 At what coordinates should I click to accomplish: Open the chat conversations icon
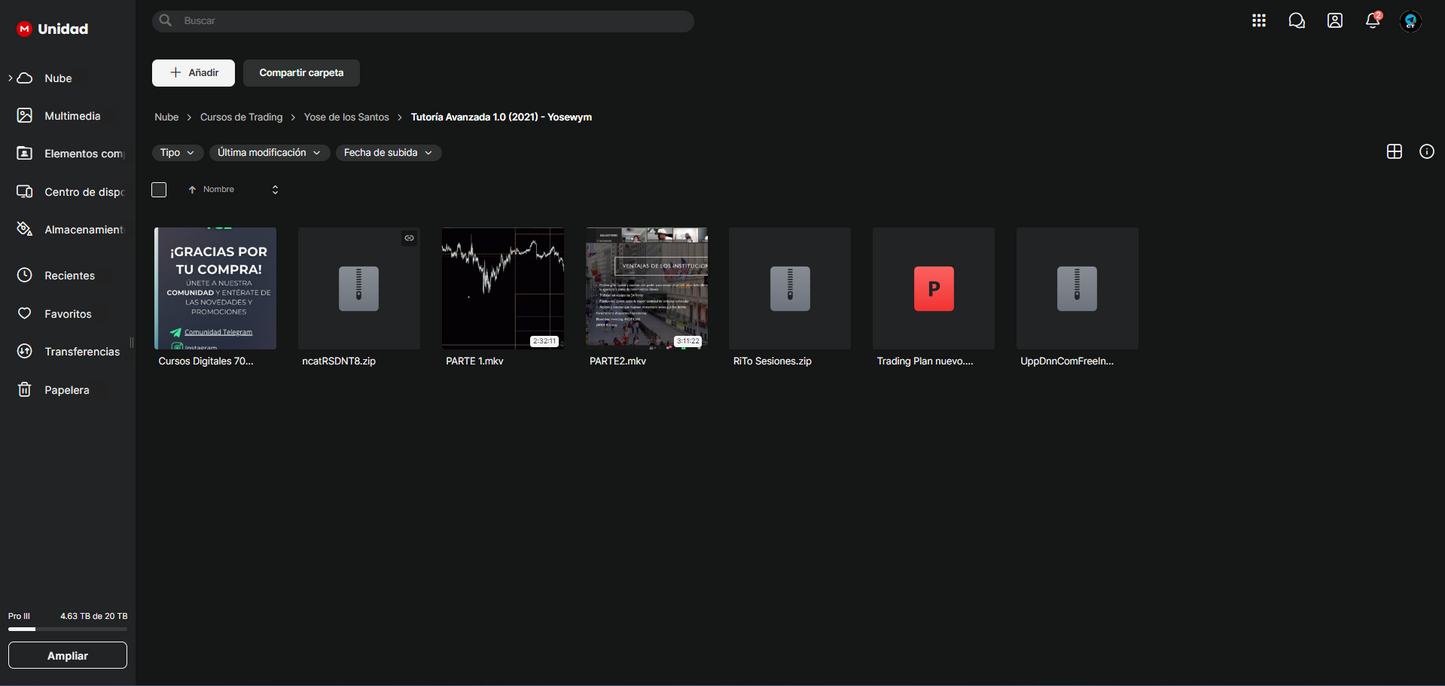click(1297, 21)
